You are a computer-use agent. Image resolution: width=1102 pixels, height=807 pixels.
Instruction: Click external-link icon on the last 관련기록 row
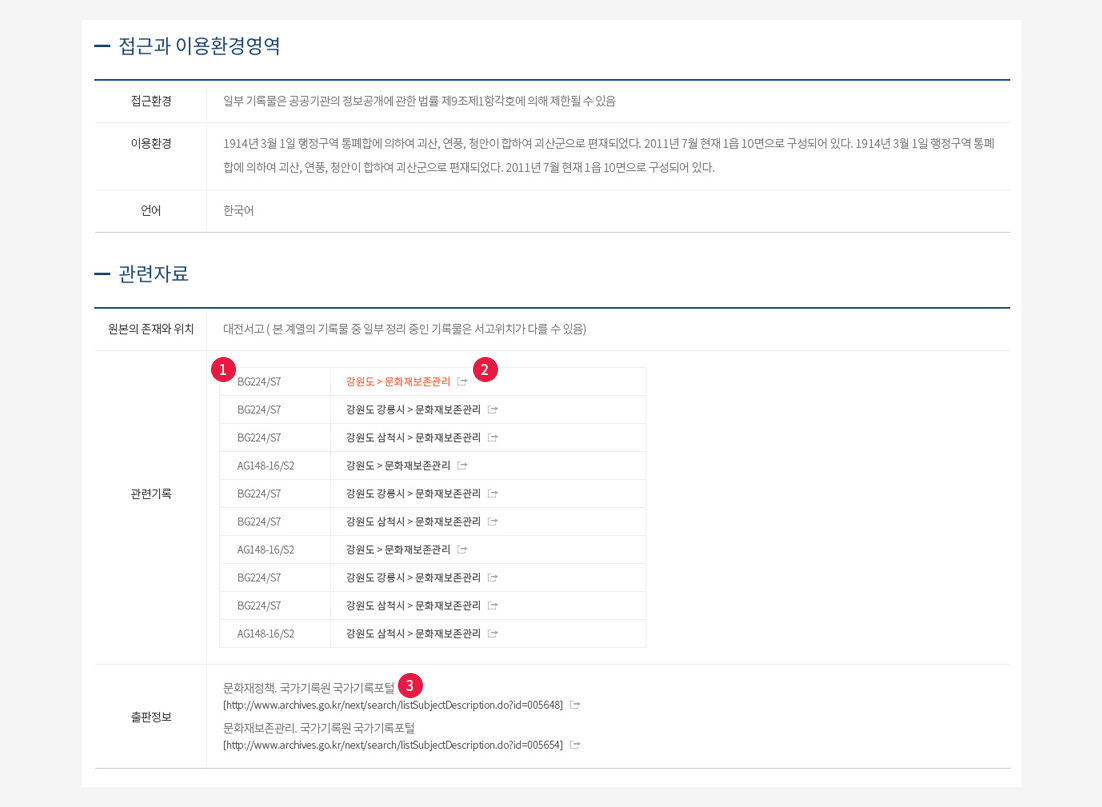(x=493, y=634)
